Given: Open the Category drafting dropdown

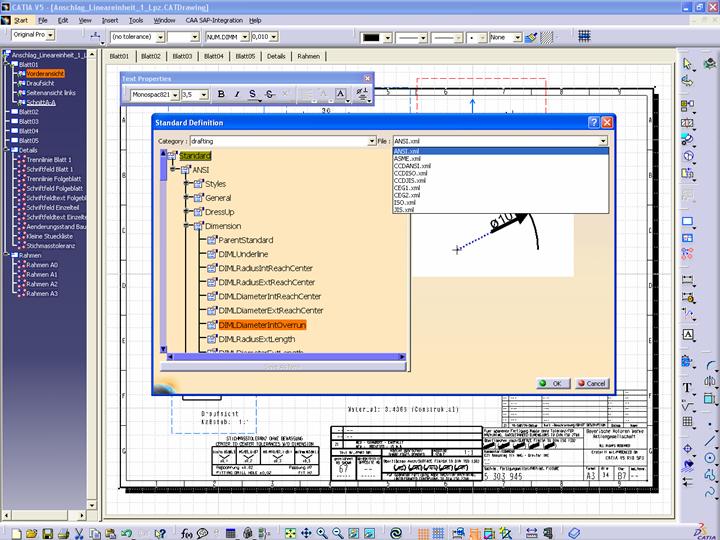Looking at the screenshot, I should (x=372, y=141).
